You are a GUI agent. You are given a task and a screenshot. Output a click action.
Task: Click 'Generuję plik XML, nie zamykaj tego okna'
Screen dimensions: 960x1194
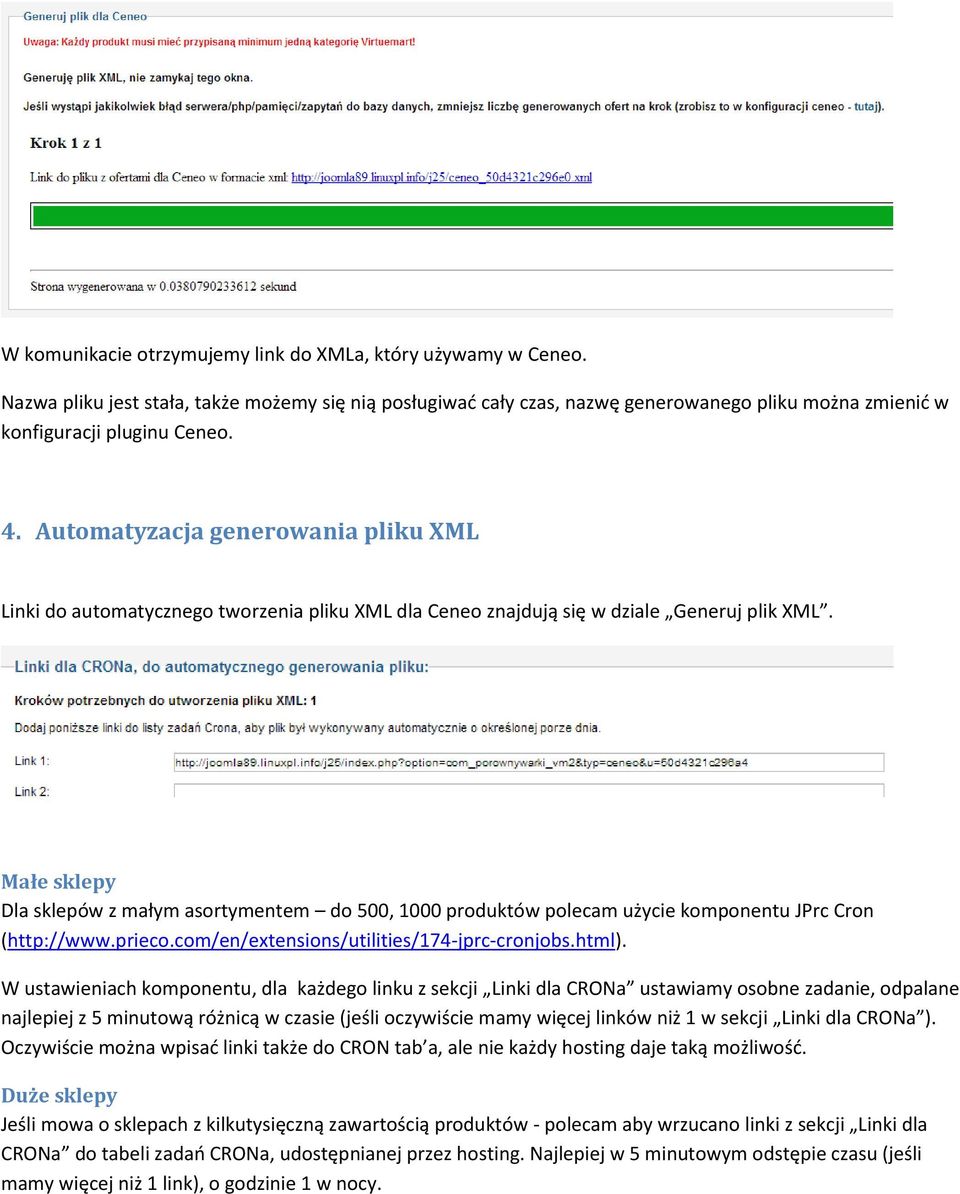[138, 78]
